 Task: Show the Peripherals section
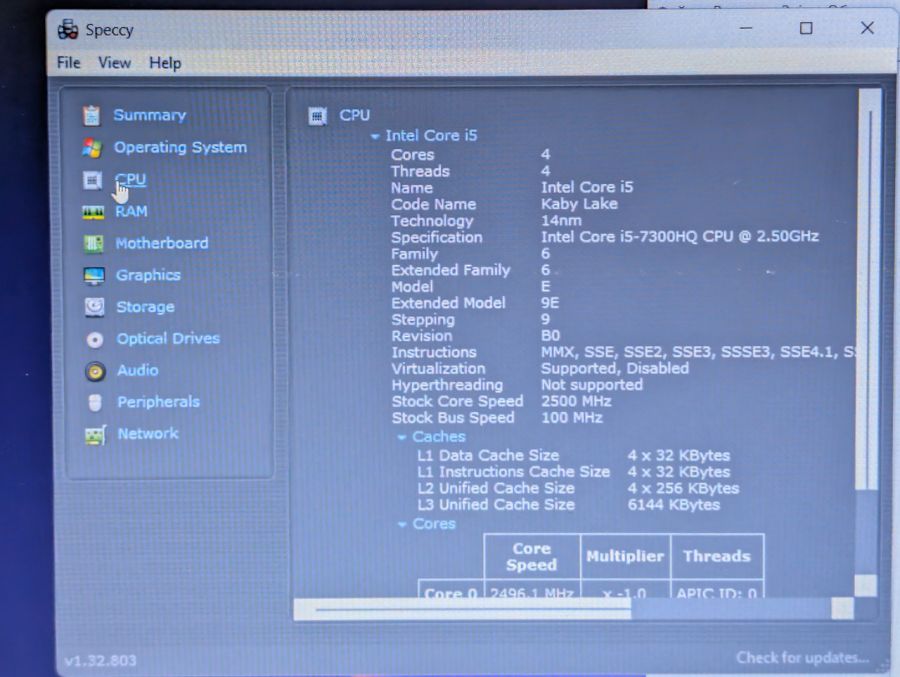158,402
